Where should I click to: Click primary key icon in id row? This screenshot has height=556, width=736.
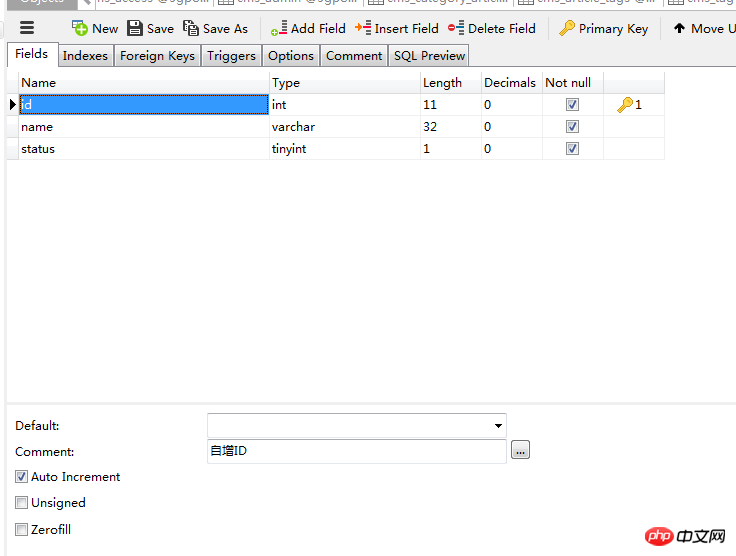tap(625, 105)
